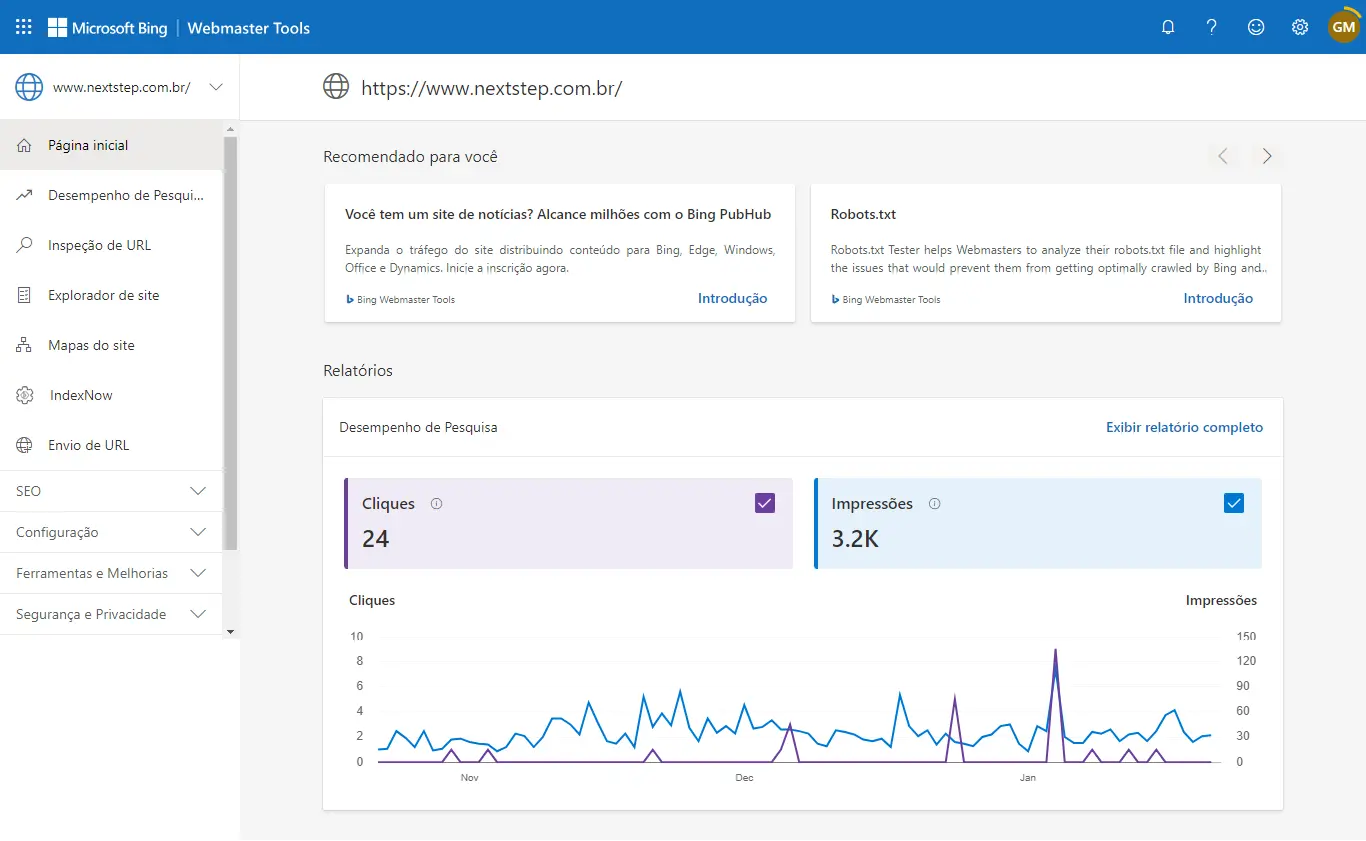Click the Explorador de site icon
1366x841 pixels.
(25, 295)
